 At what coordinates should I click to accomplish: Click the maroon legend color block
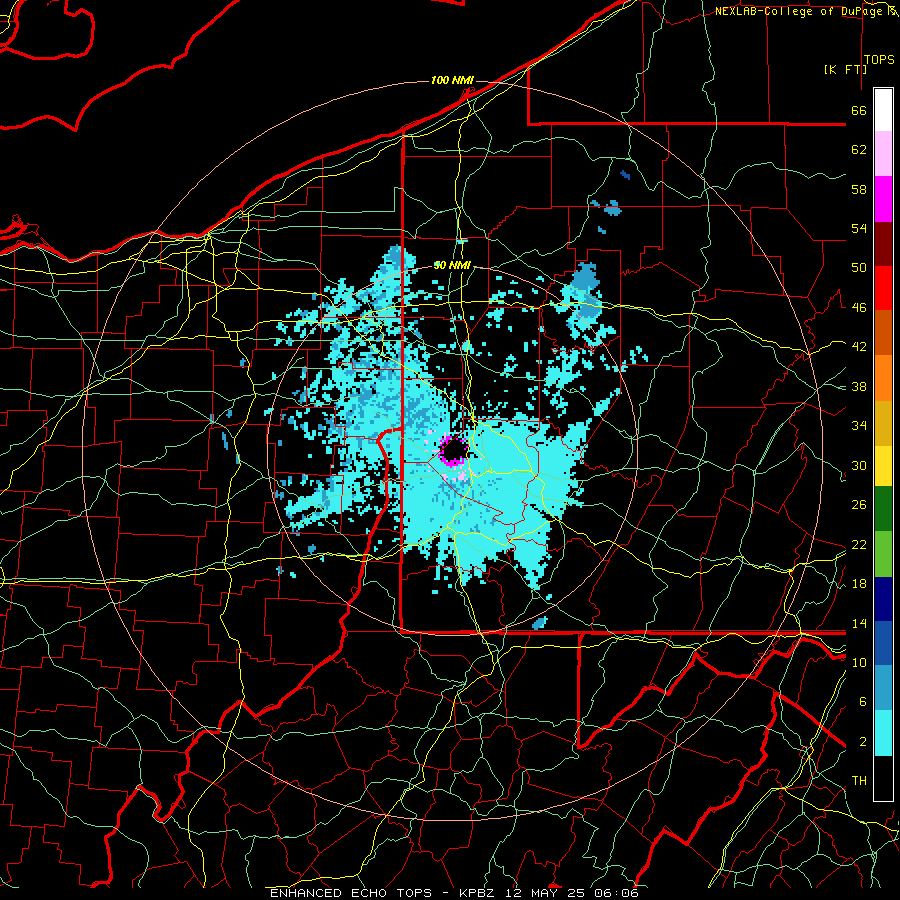click(883, 244)
